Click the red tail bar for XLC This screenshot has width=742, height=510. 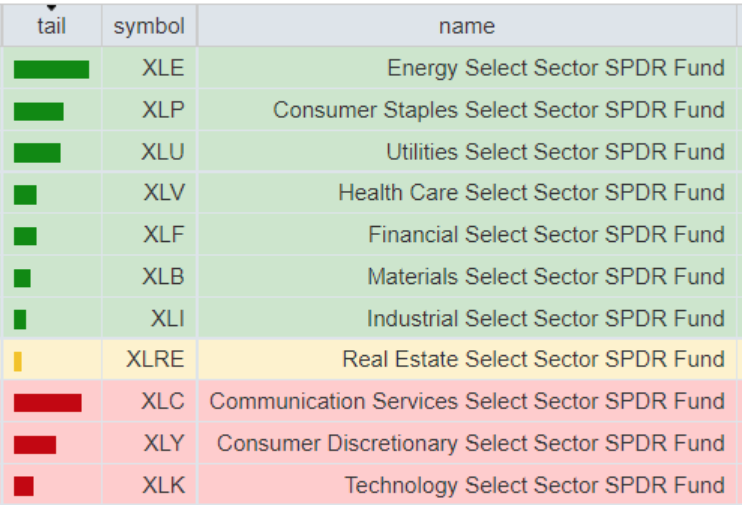tap(48, 402)
